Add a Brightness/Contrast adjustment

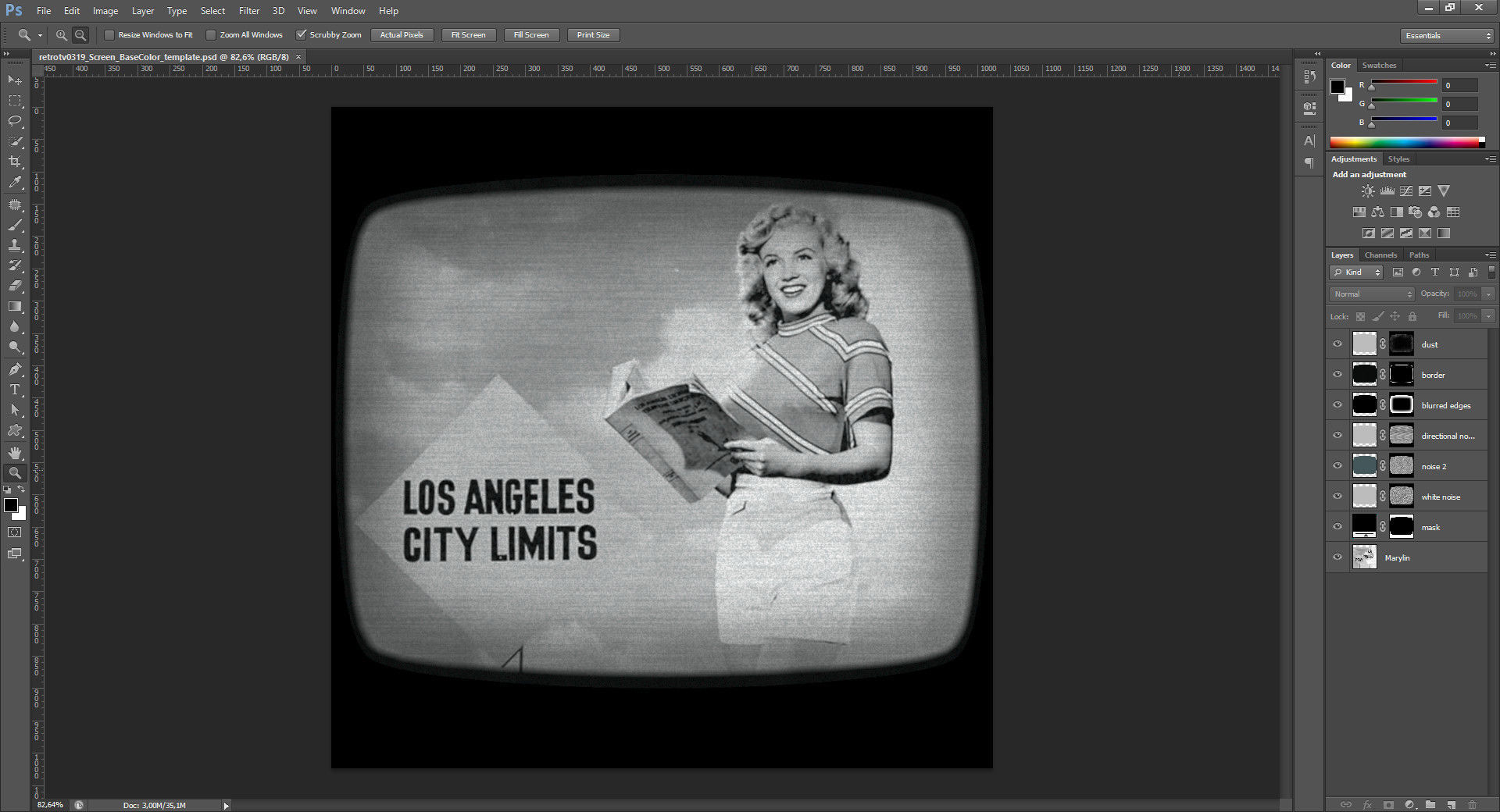point(1368,191)
